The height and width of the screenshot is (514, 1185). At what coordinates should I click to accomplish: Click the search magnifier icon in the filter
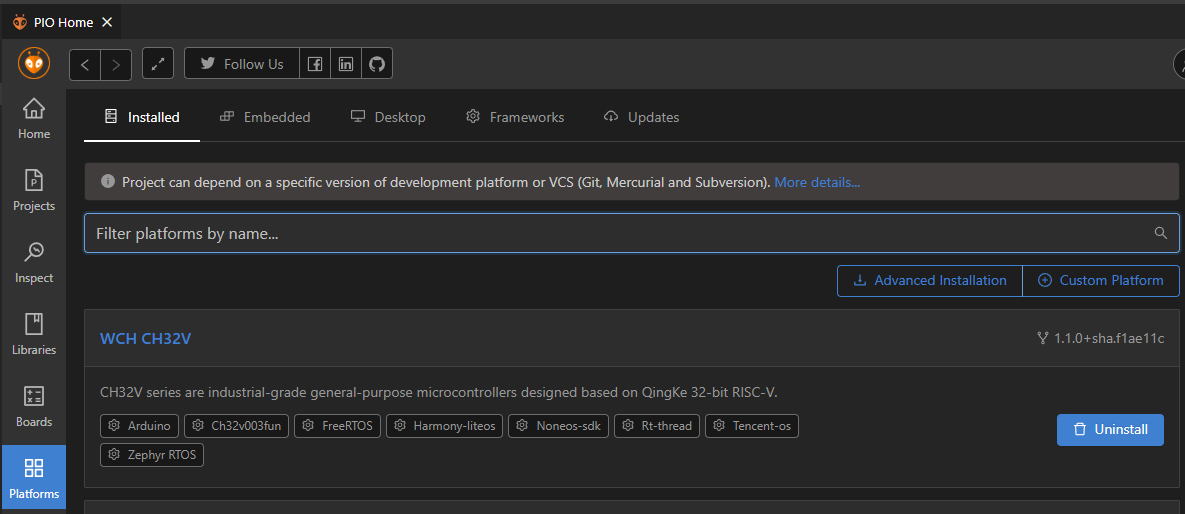[x=1161, y=233]
